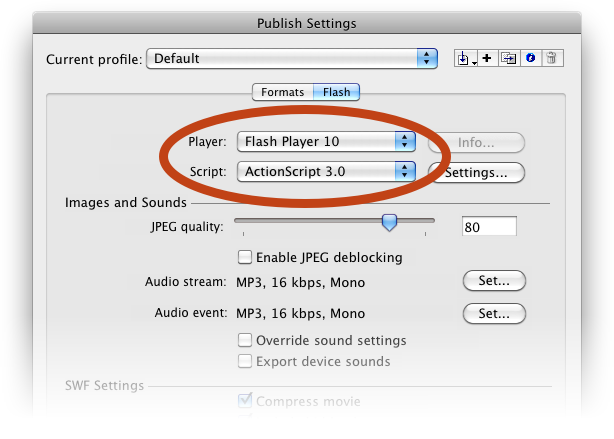
Task: Click the JPEG quality value field
Action: [x=489, y=226]
